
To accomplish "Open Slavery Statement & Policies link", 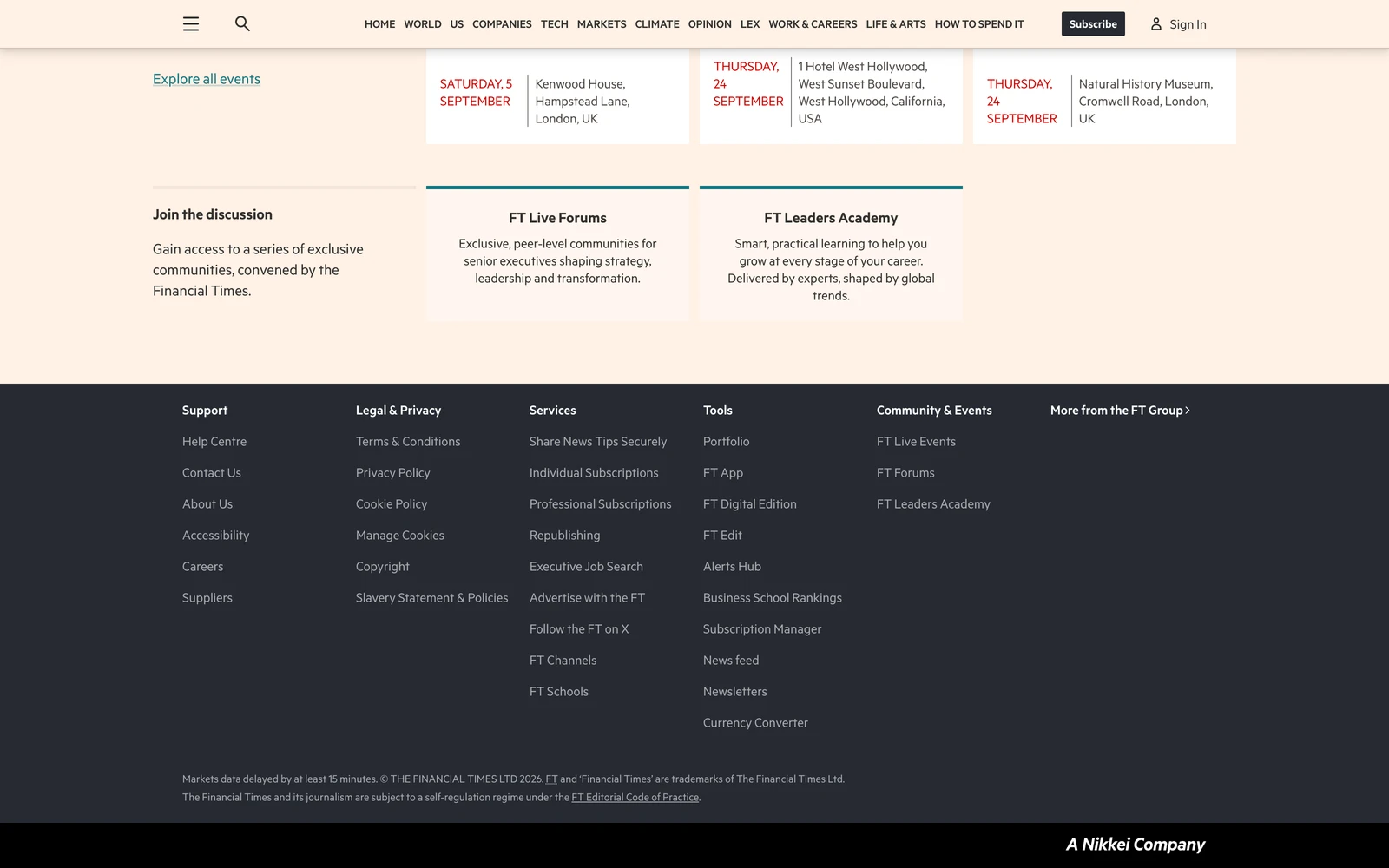I will (x=432, y=598).
